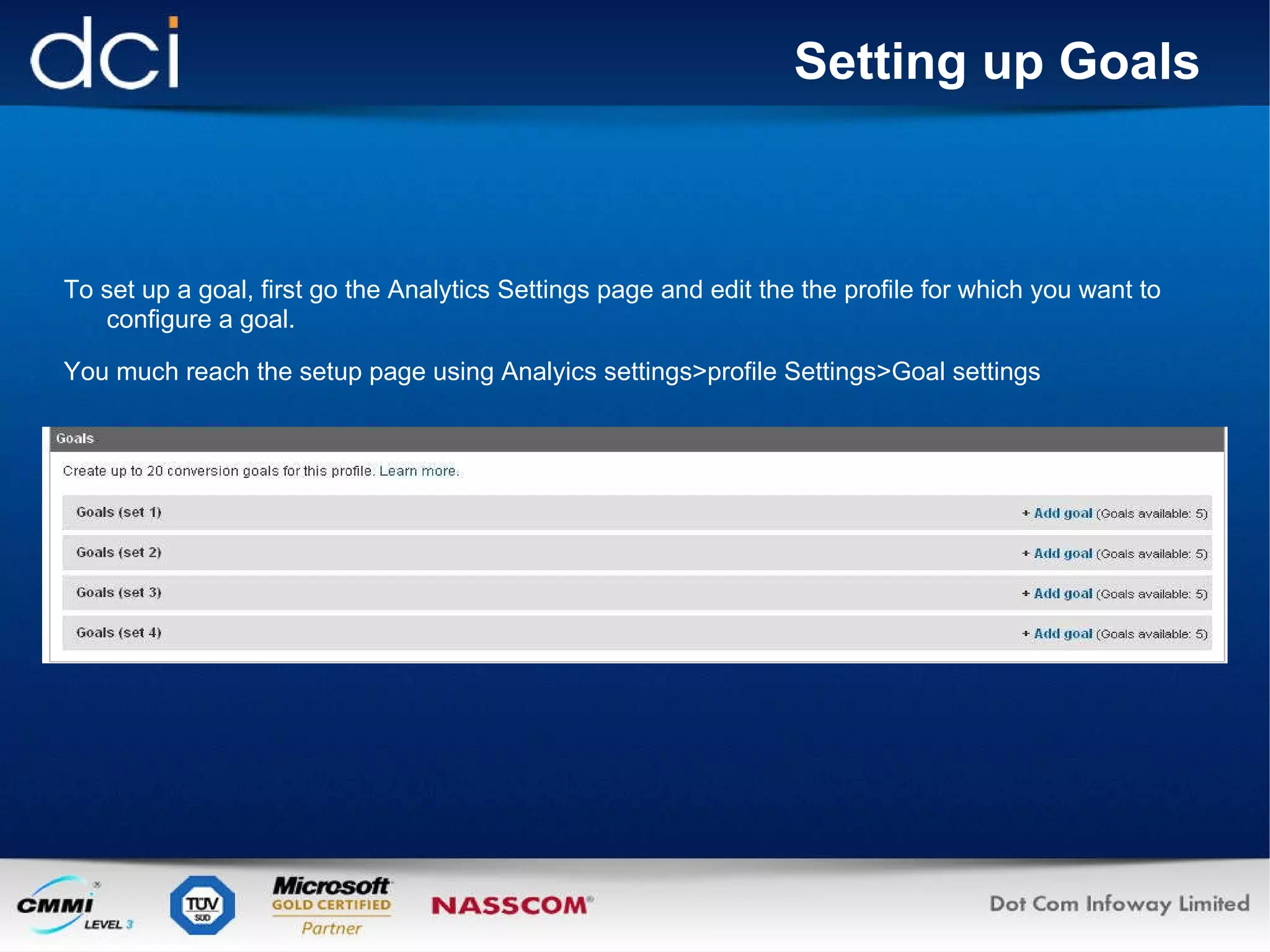Click the 'You much reach the setup page' line
Viewport: 1270px width, 952px height.
[552, 372]
